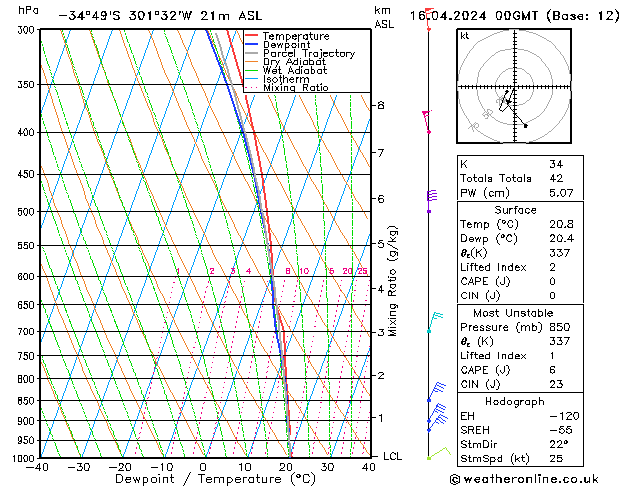The height and width of the screenshot is (486, 629).
Task: Click the dotted pink Mixing Ratio legend sample
Action: click(x=251, y=88)
